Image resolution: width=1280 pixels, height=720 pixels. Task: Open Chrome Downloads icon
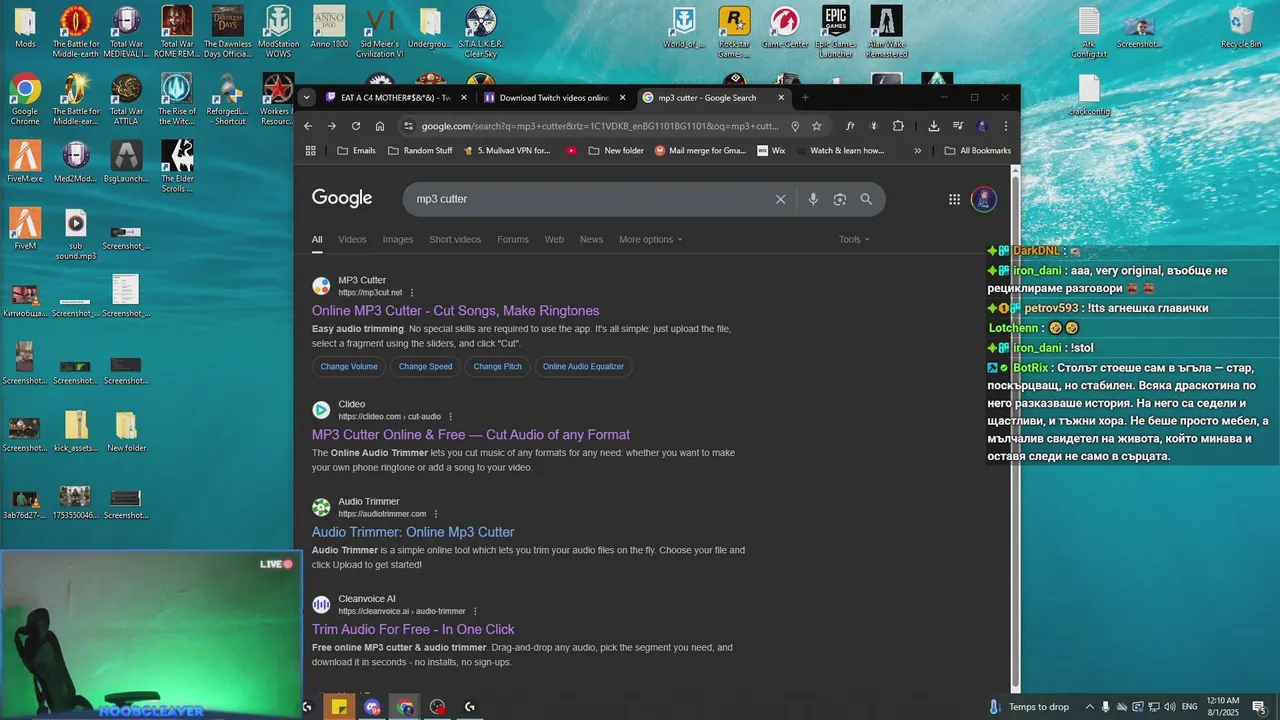click(x=934, y=126)
